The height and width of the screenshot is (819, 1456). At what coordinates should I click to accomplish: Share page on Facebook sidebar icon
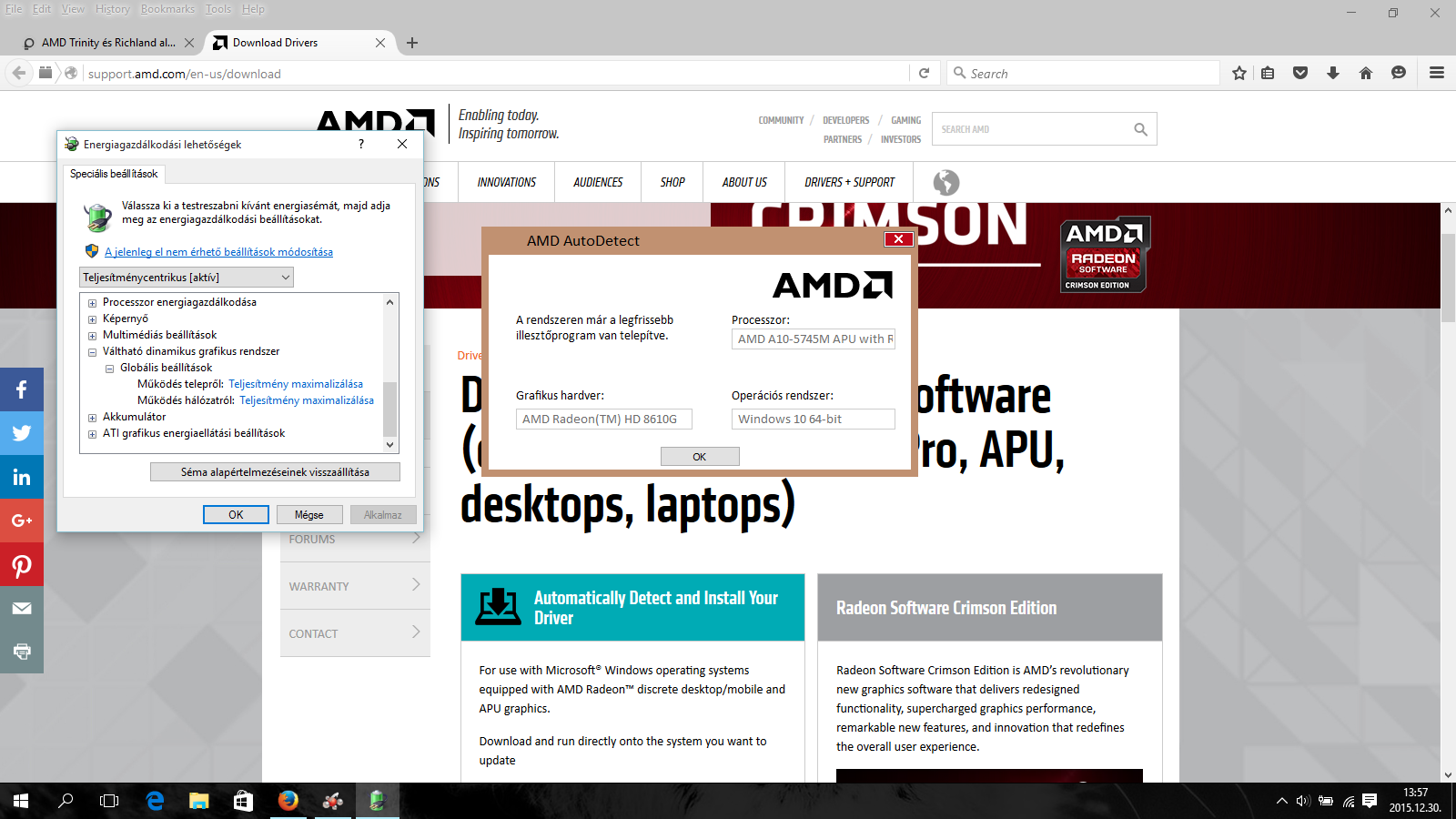pos(22,389)
